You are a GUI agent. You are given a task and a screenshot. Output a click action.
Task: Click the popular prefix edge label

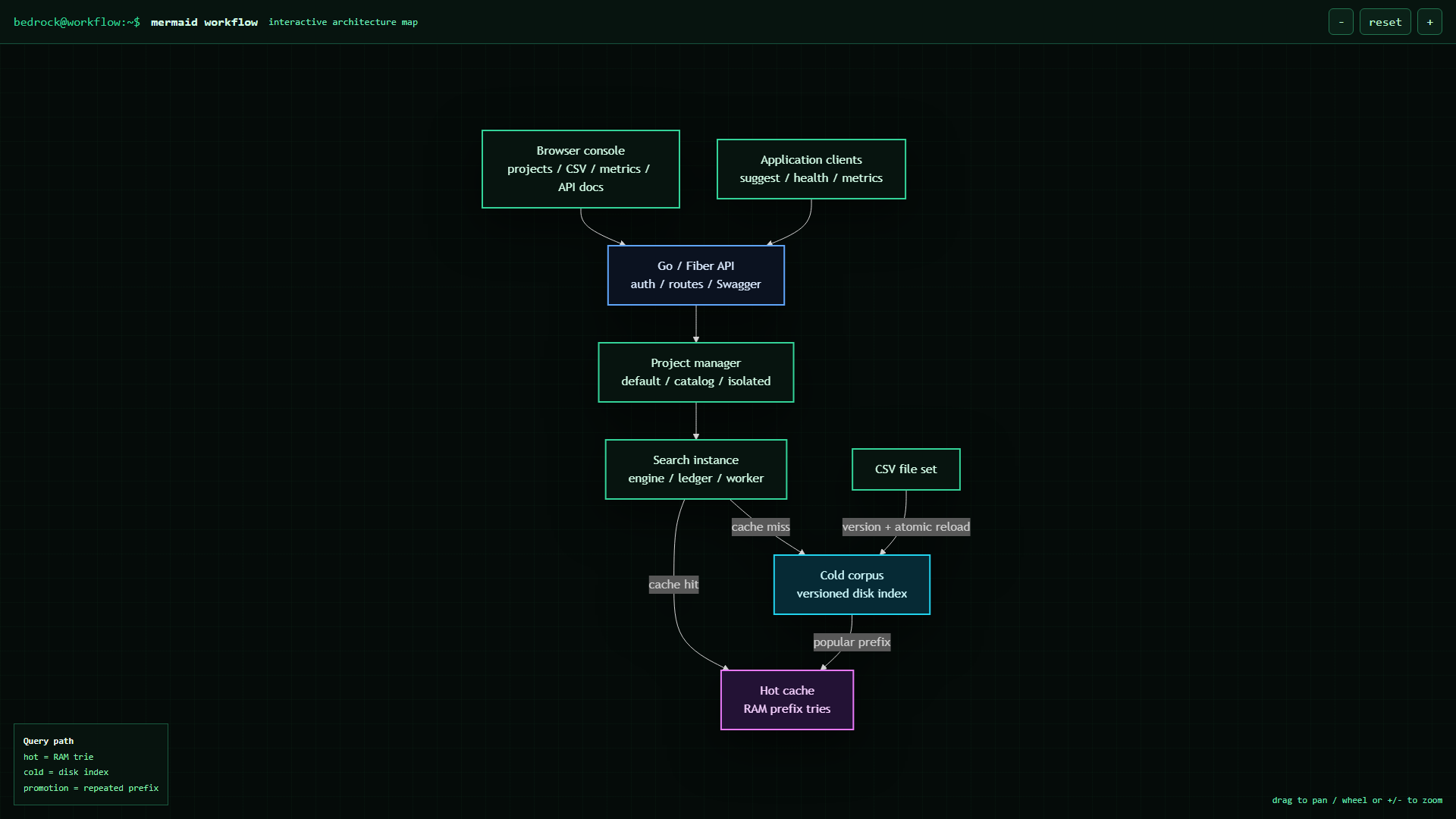(852, 642)
